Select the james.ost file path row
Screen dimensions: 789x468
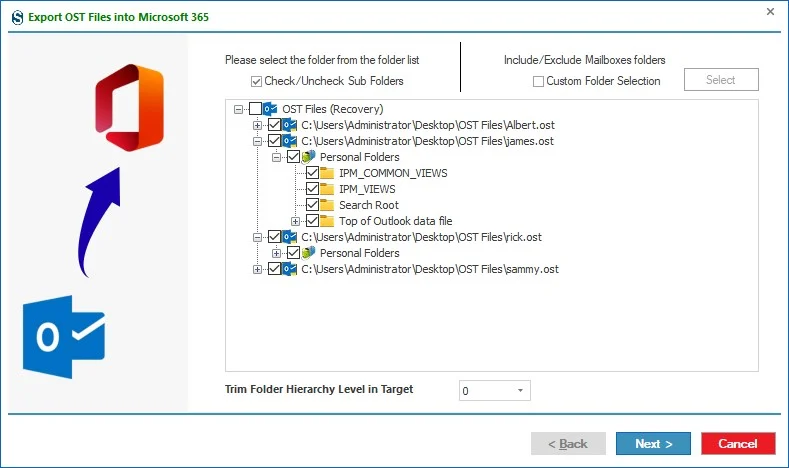pyautogui.click(x=427, y=141)
